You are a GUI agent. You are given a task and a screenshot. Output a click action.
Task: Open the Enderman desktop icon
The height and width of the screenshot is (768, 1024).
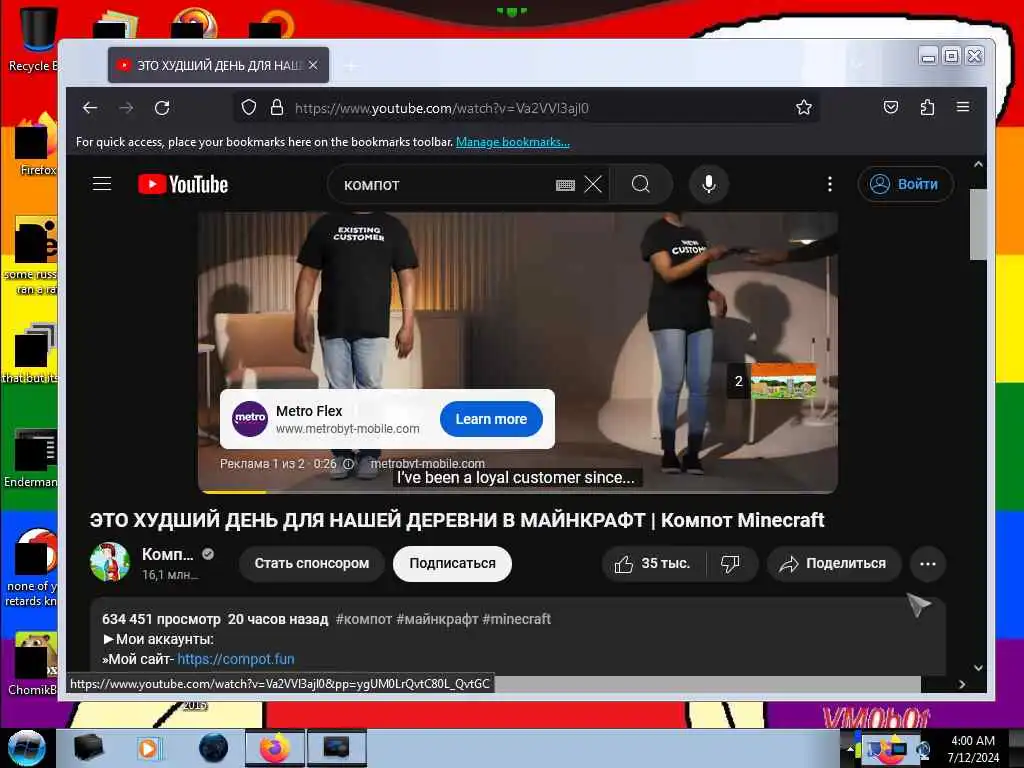pos(33,458)
